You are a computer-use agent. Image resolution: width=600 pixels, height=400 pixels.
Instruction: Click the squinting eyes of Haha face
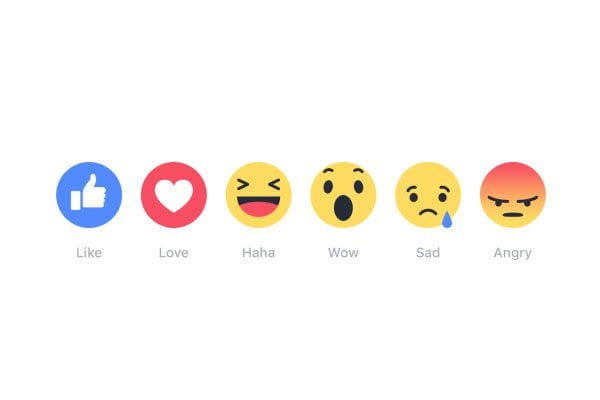click(259, 185)
